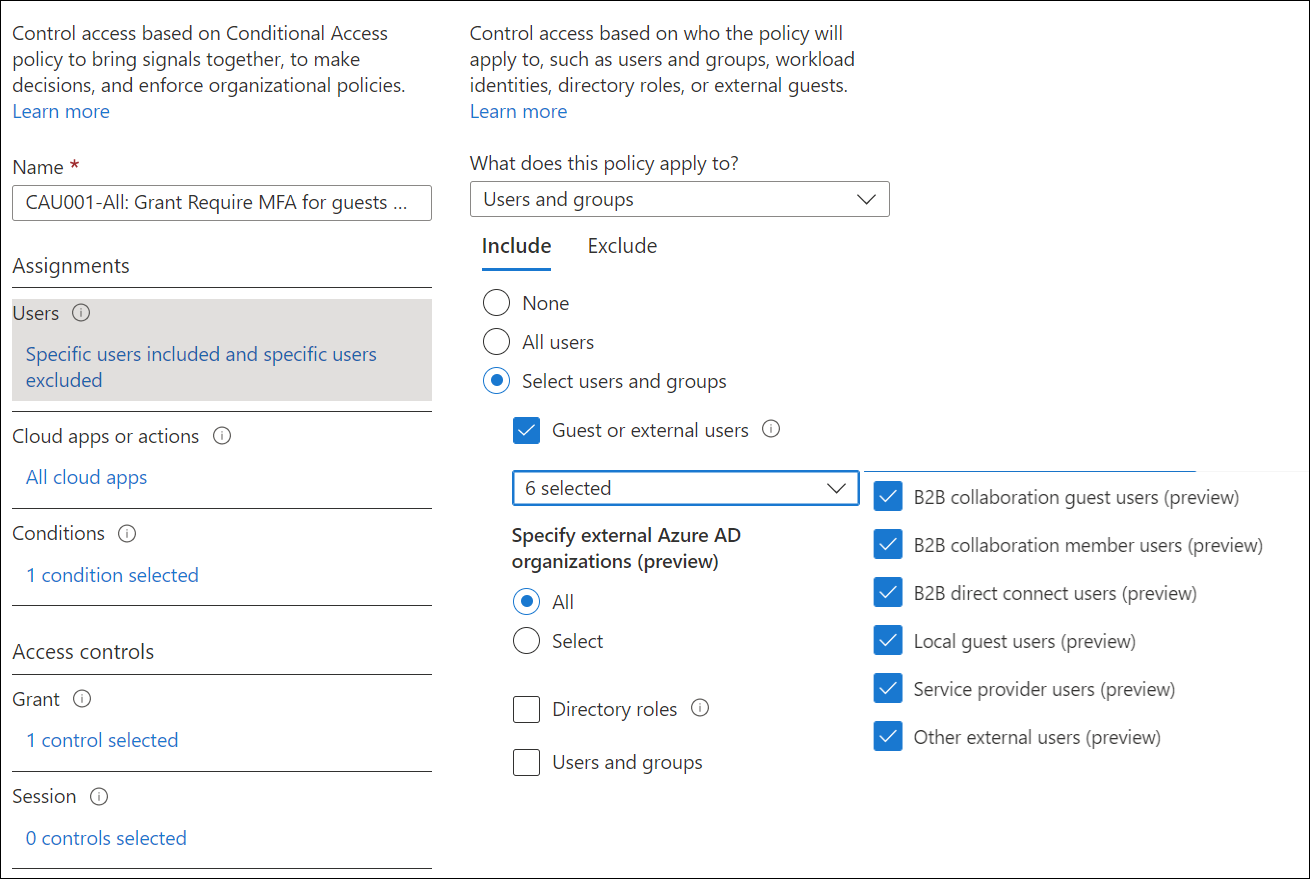Uncheck B2B direct connect users option

click(x=888, y=592)
